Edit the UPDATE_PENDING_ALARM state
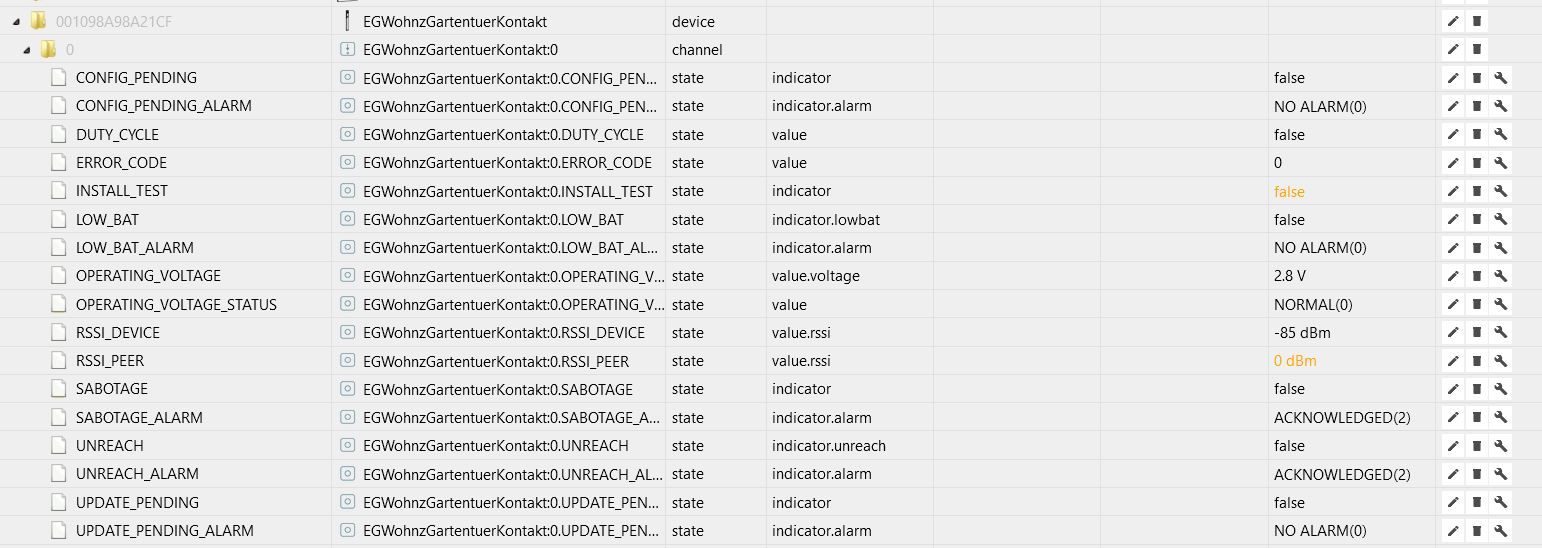1542x548 pixels. pos(1452,531)
